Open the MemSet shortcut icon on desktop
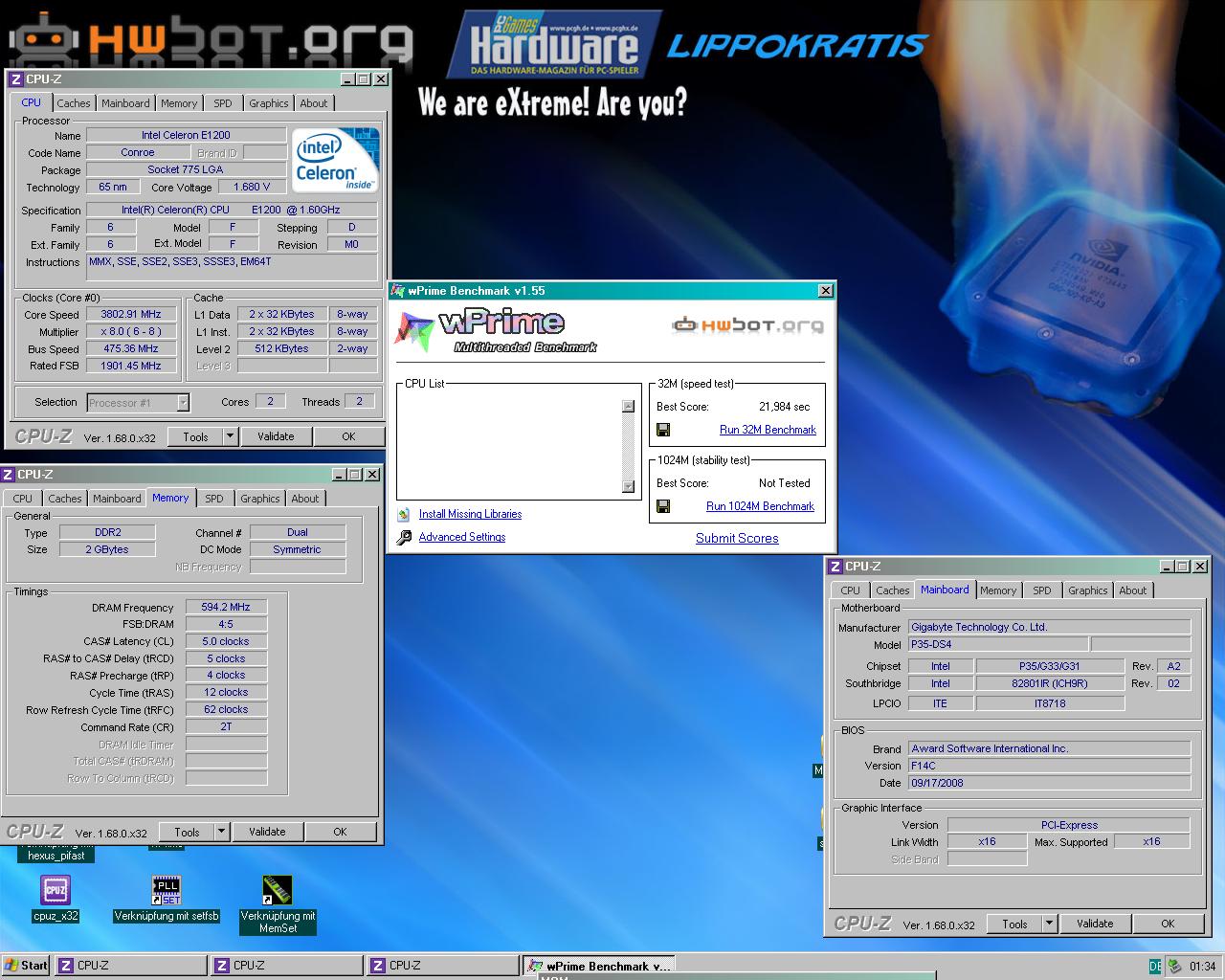The height and width of the screenshot is (980, 1225). [278, 890]
